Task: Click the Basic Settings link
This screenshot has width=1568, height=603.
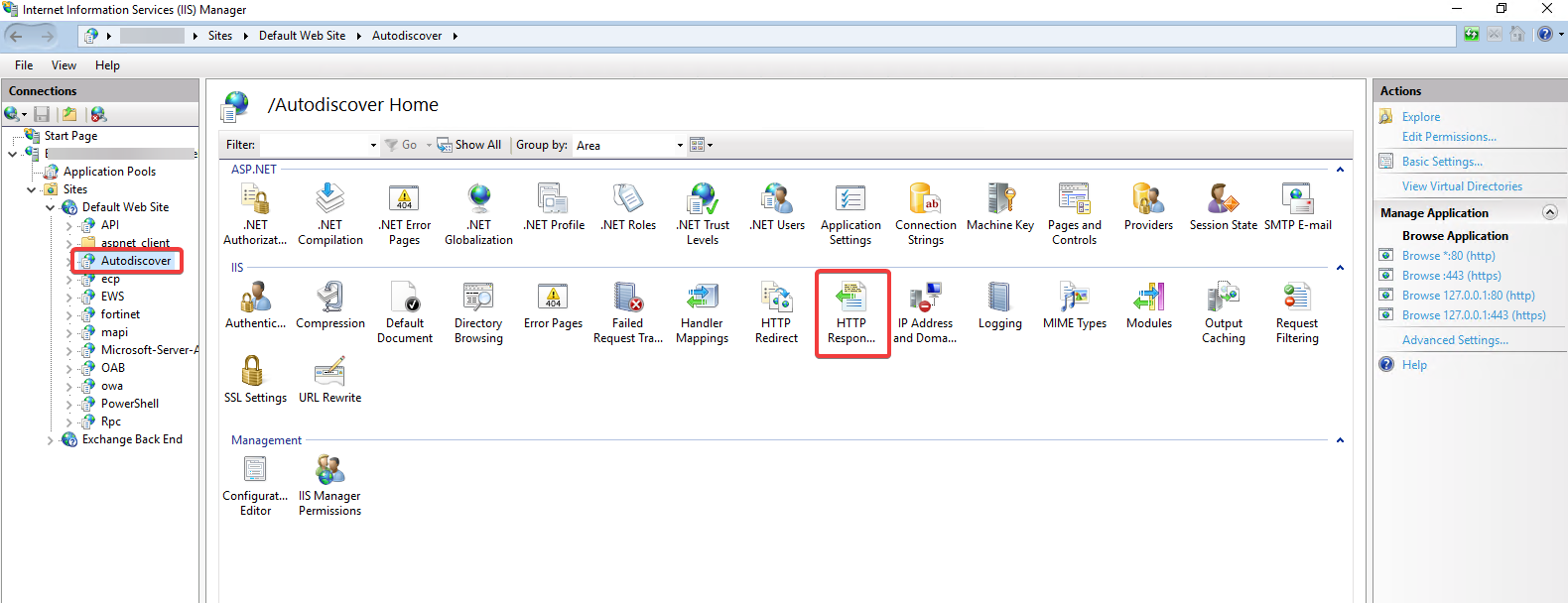Action: tap(1441, 162)
